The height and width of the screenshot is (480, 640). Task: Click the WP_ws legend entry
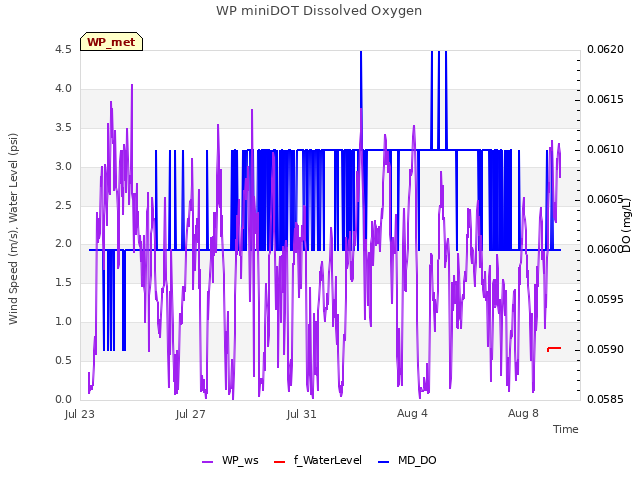(x=230, y=460)
